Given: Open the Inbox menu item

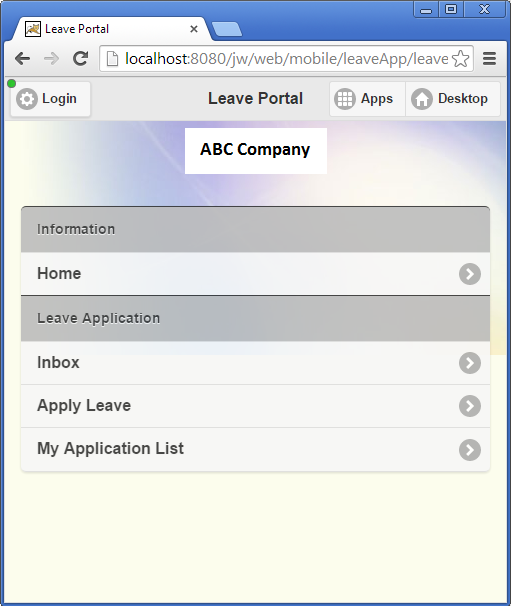Looking at the screenshot, I should click(256, 363).
